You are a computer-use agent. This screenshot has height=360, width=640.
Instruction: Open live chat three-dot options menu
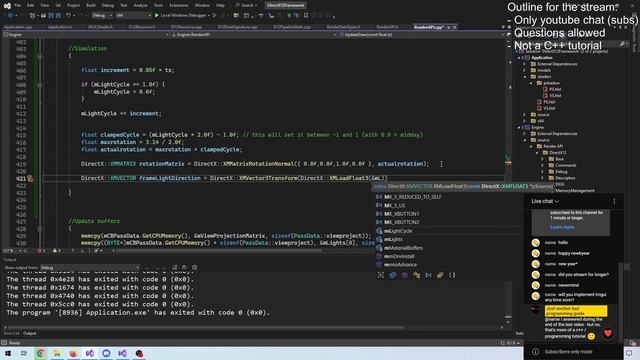pyautogui.click(x=614, y=201)
